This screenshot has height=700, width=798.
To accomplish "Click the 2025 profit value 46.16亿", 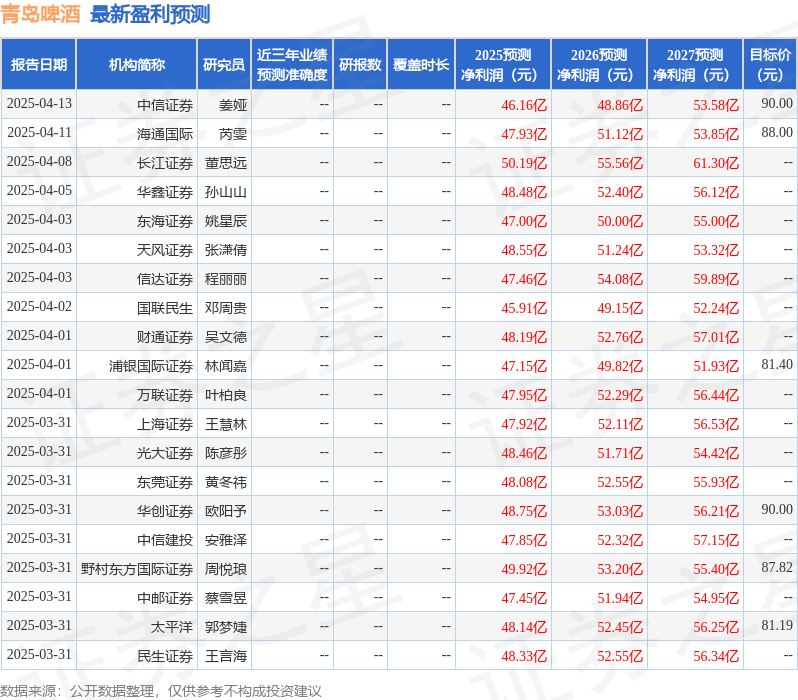I will pyautogui.click(x=524, y=105).
